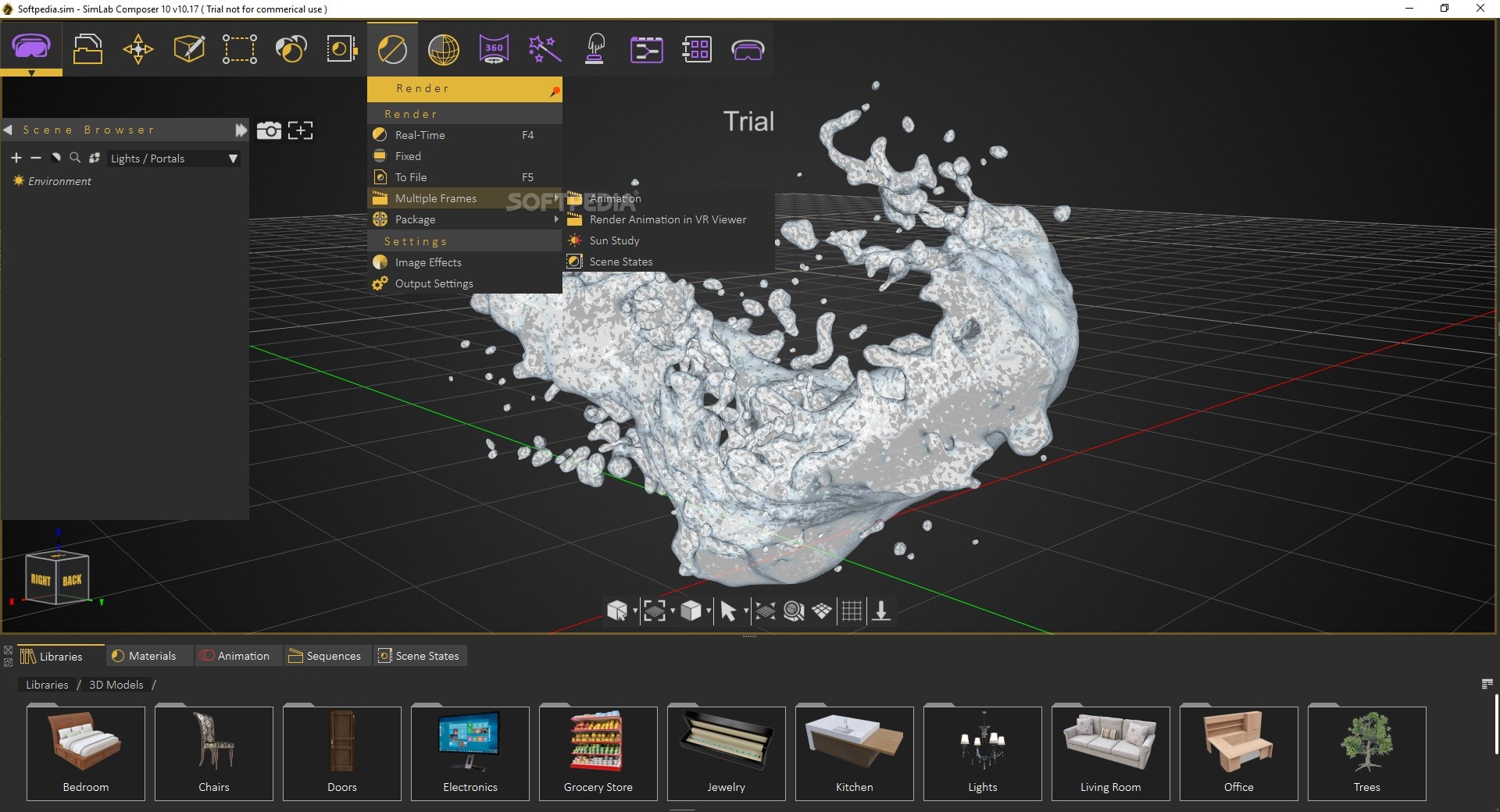Screen dimensions: 1500x812
Task: Open the Multiple Frames submenu
Action: (x=465, y=198)
